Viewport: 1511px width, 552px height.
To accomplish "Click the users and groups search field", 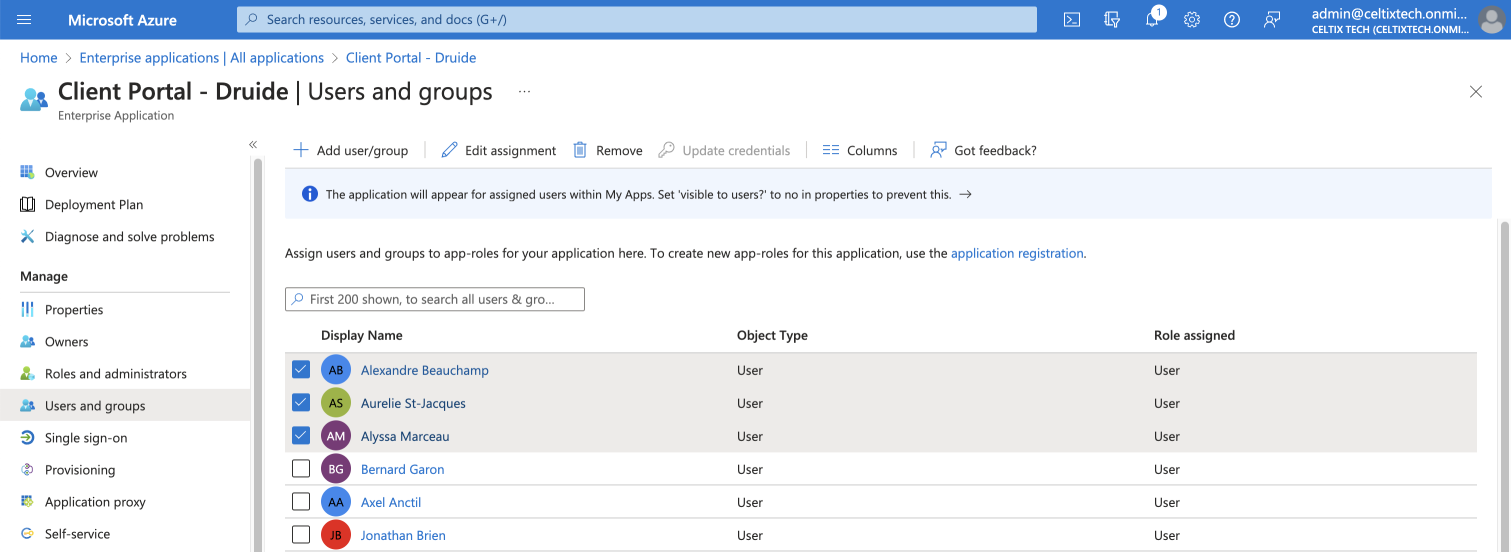I will pyautogui.click(x=435, y=299).
